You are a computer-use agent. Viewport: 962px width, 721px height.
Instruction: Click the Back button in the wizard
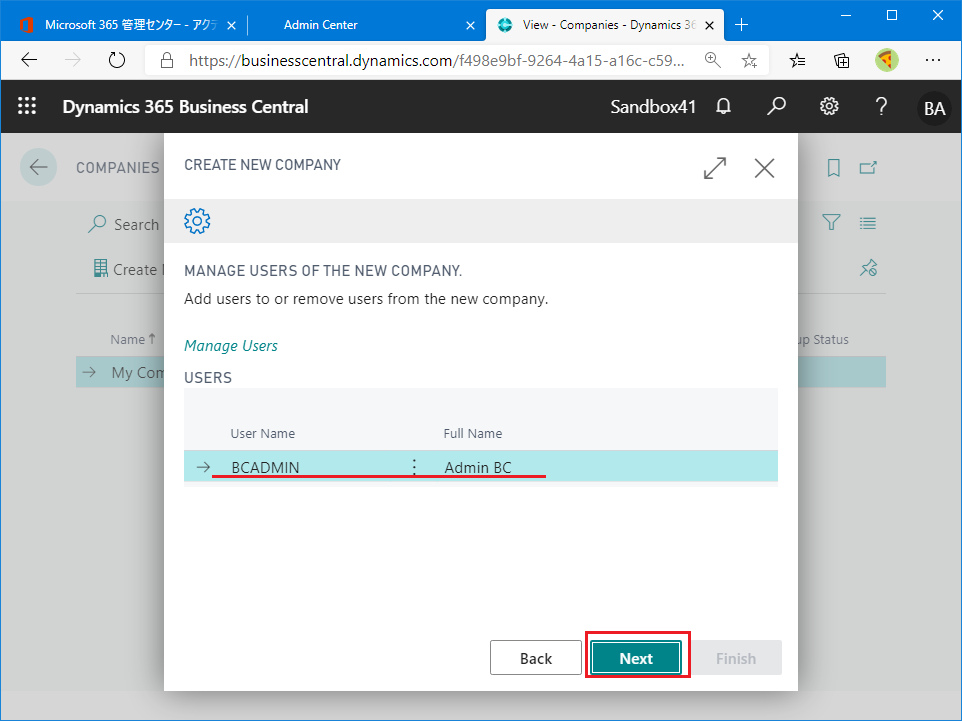pos(536,658)
